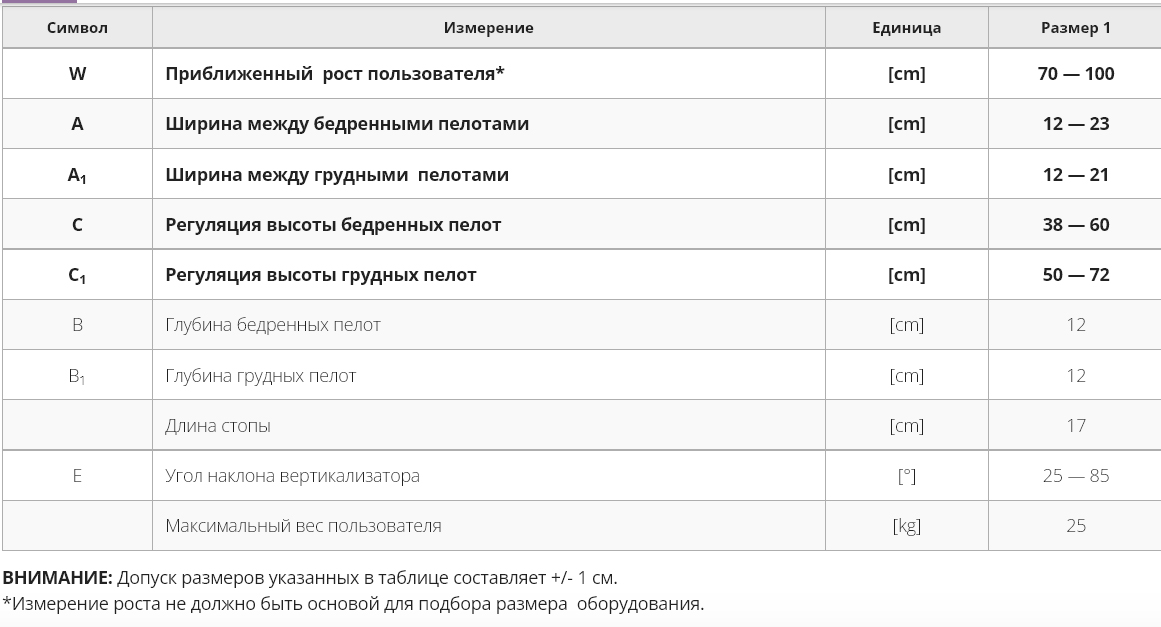The image size is (1161, 627).
Task: Select the Приближенный рост пользователя row text
Action: coord(335,74)
